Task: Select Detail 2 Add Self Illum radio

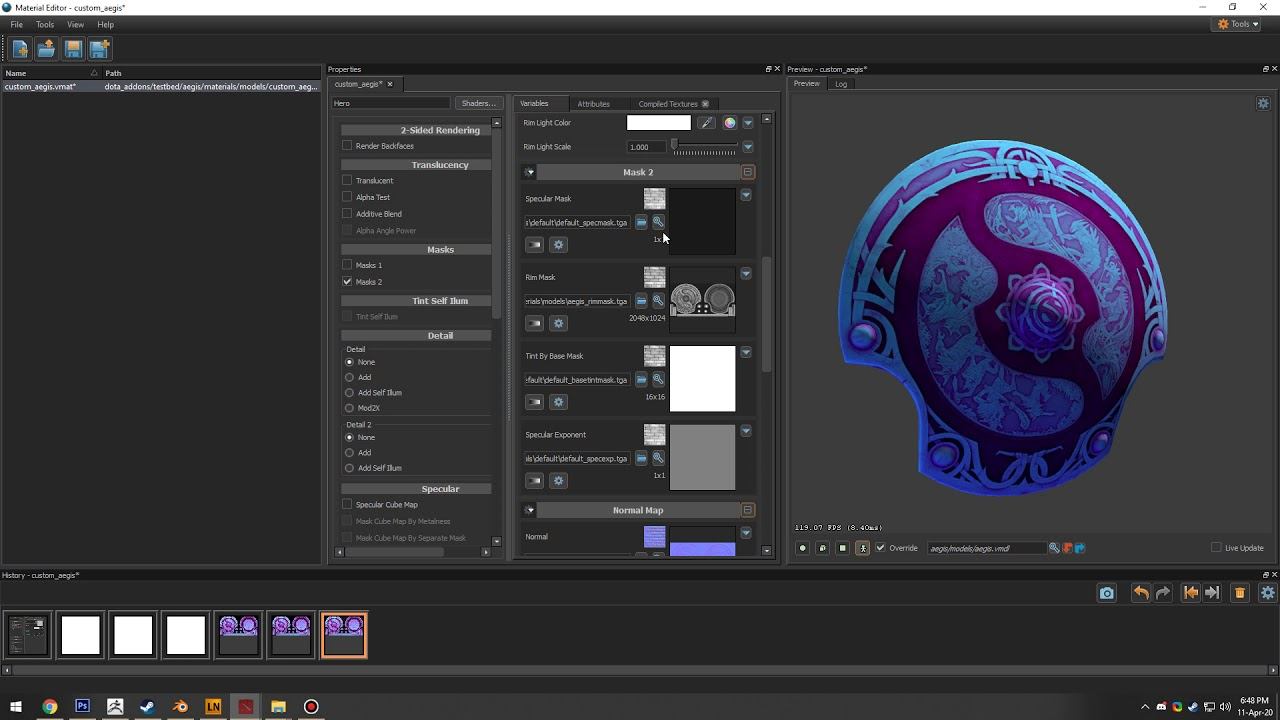Action: pyautogui.click(x=349, y=468)
